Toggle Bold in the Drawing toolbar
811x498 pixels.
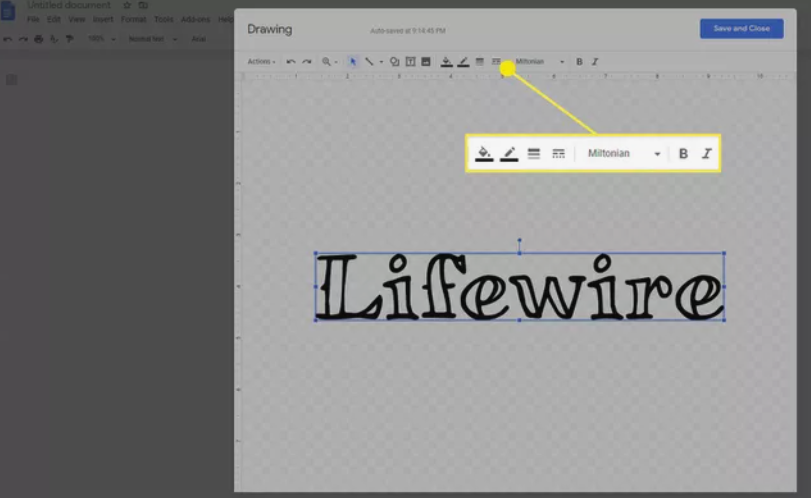pos(579,62)
